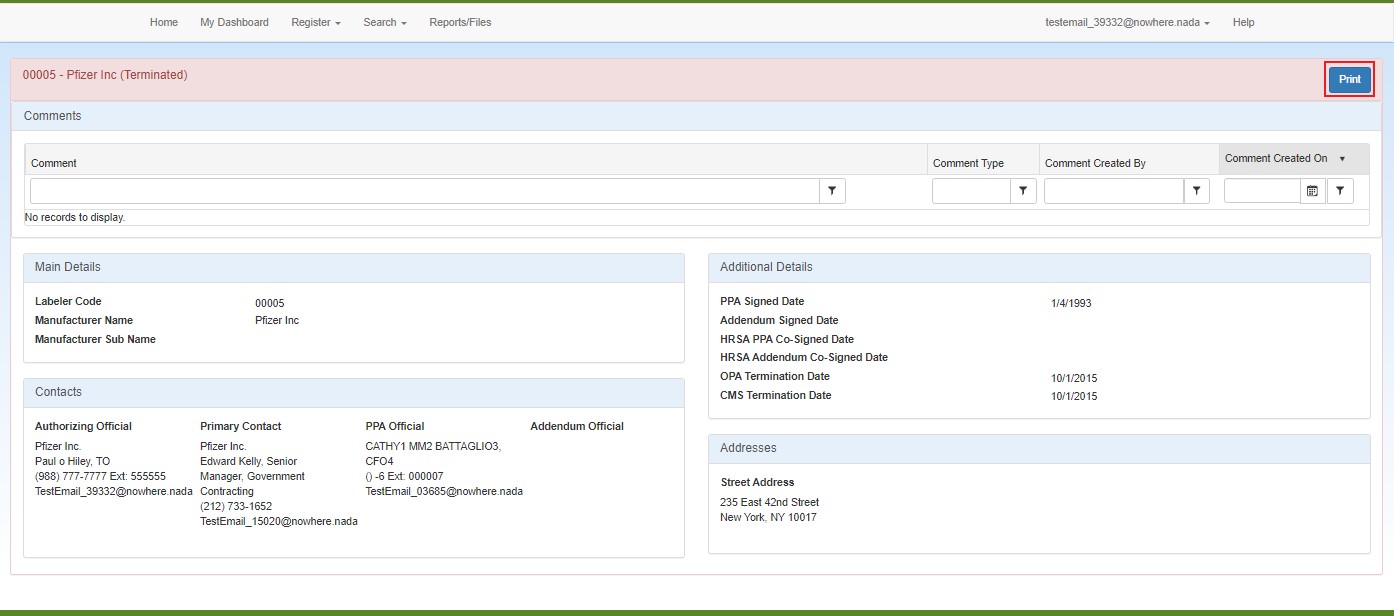Click filter icon for Comment Type column
Image resolution: width=1394 pixels, height=616 pixels.
1023,191
